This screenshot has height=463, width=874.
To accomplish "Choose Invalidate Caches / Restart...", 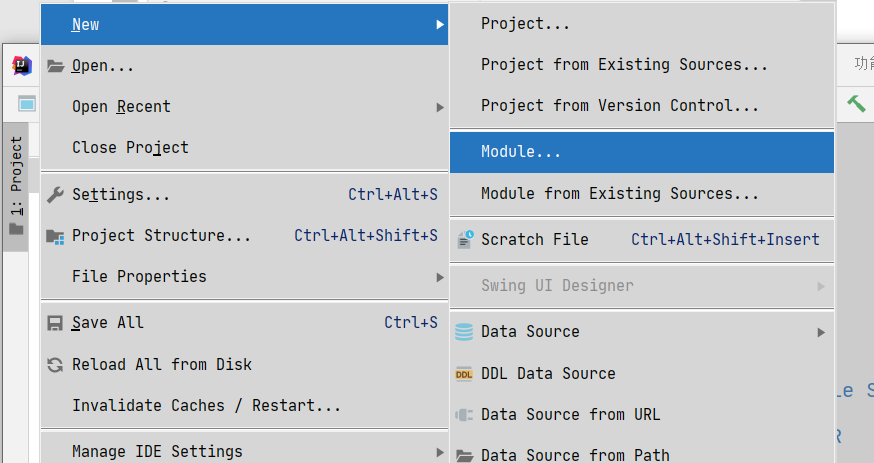I will point(206,406).
